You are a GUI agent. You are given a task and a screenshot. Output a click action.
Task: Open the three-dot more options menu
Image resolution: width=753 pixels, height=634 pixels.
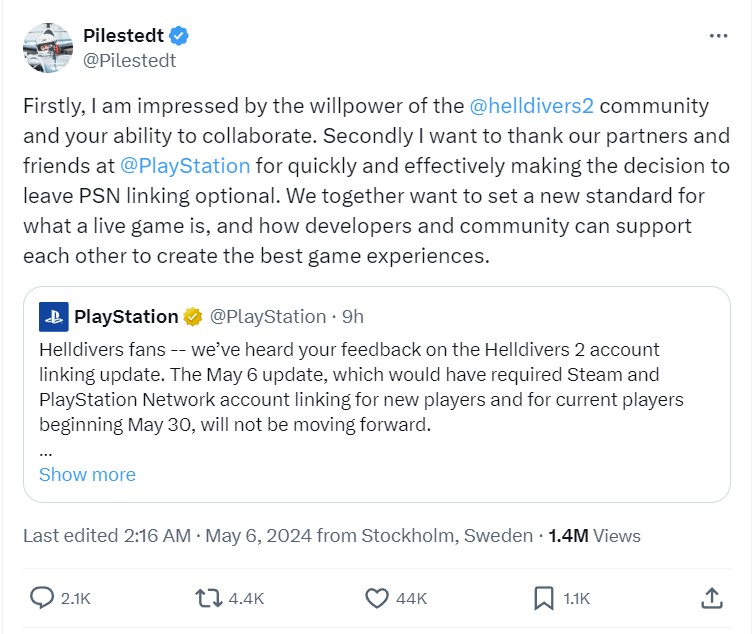pyautogui.click(x=718, y=36)
